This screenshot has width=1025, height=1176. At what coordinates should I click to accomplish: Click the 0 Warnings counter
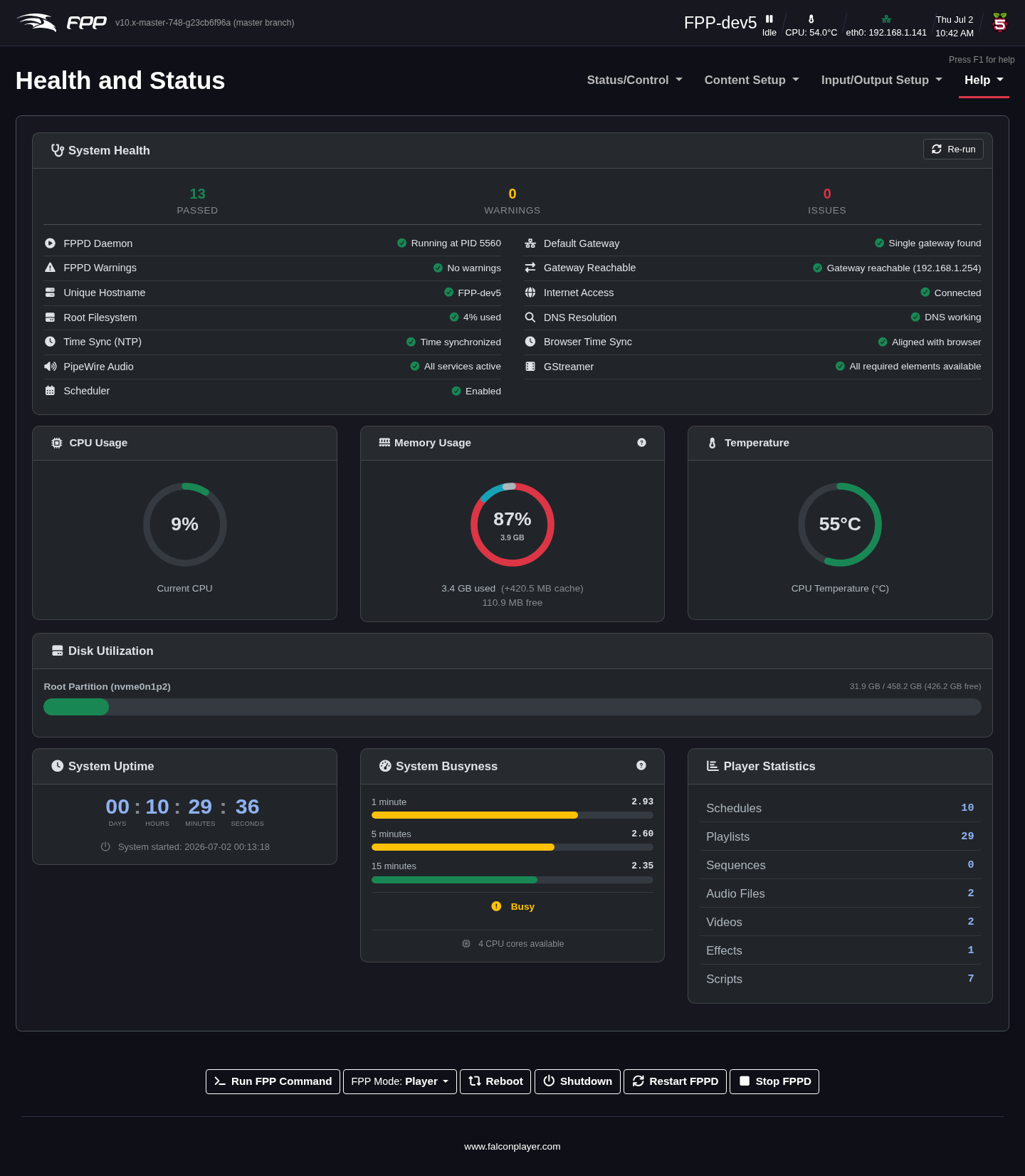[512, 201]
